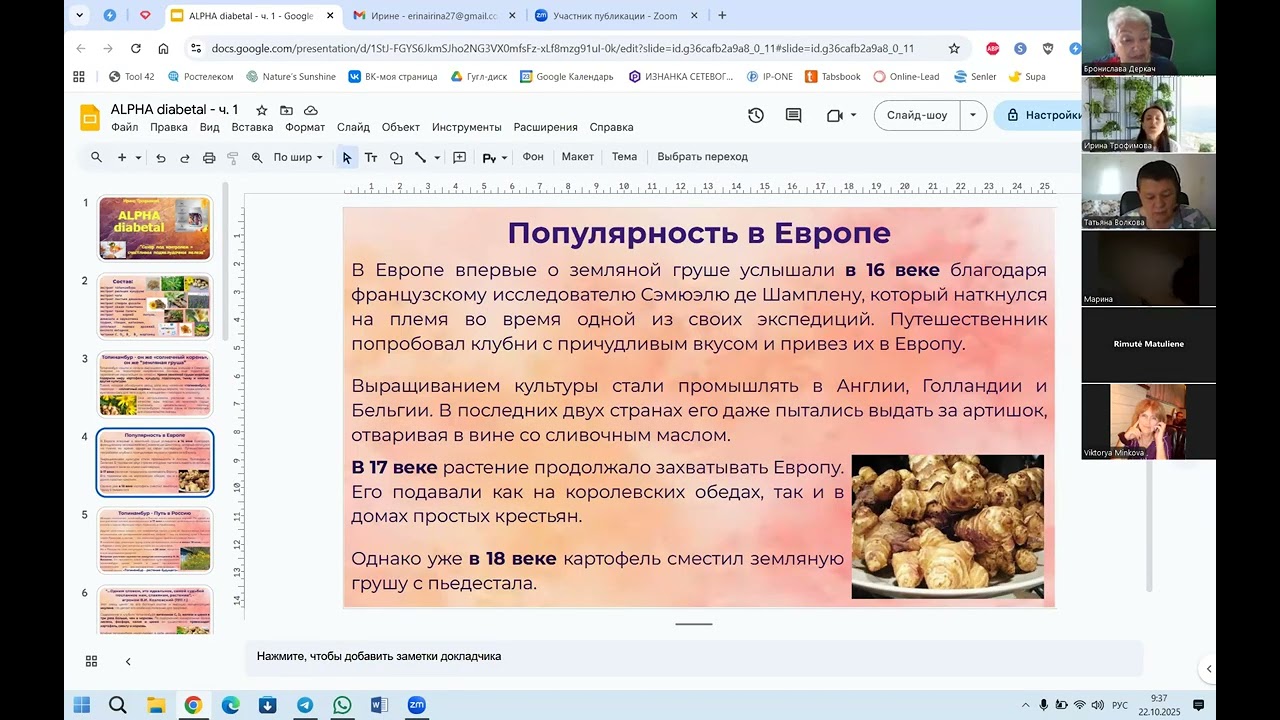Open the Гугл-диск bookmark
This screenshot has width=1280, height=720.
click(x=479, y=76)
